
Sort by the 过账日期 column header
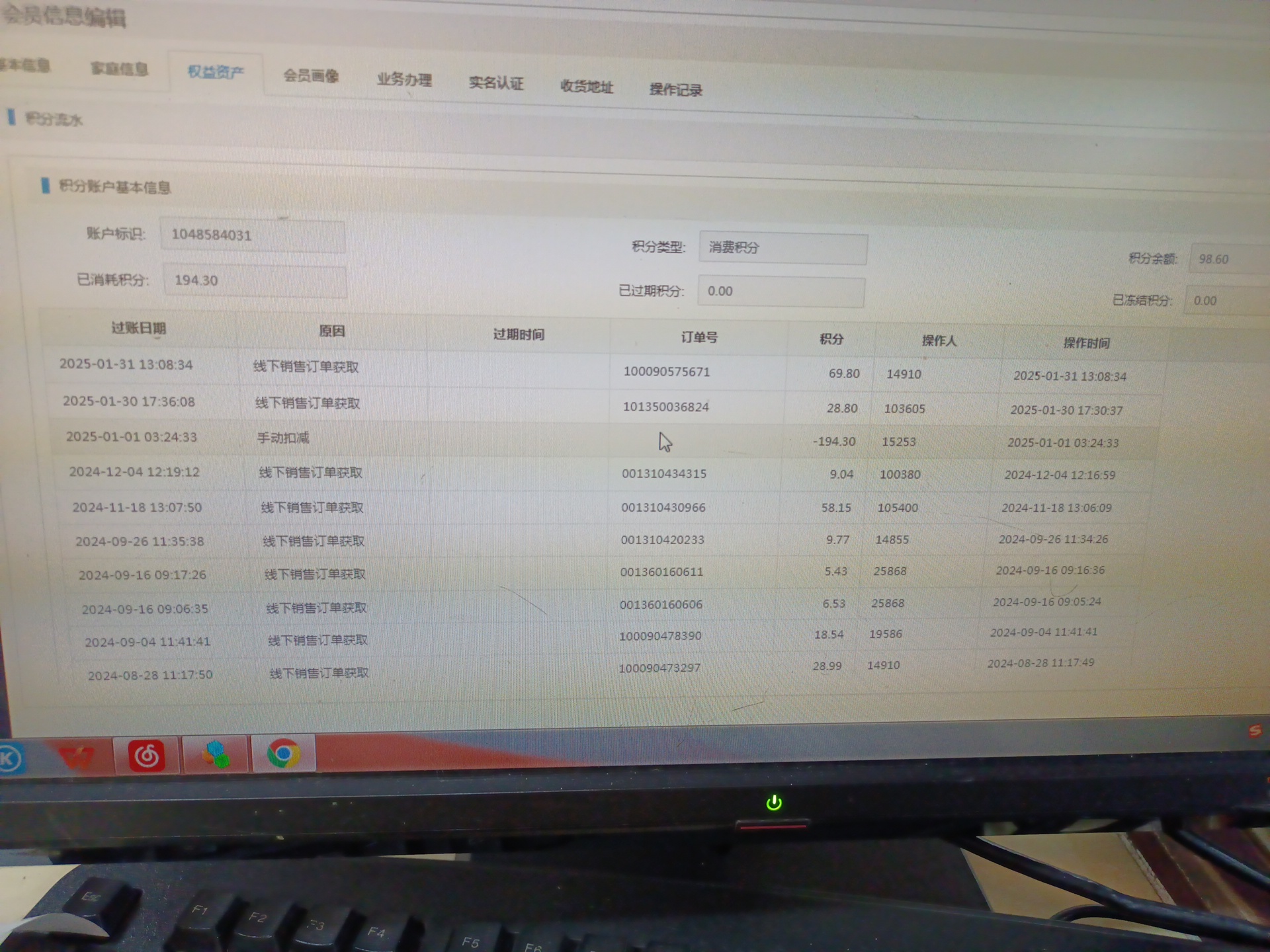click(x=138, y=328)
